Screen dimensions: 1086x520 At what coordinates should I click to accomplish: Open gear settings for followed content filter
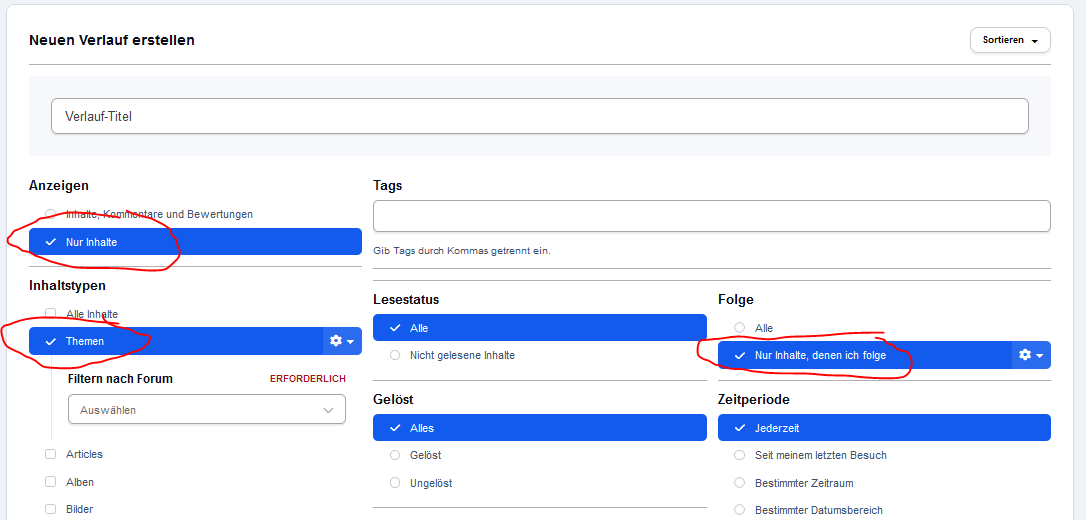point(1031,355)
